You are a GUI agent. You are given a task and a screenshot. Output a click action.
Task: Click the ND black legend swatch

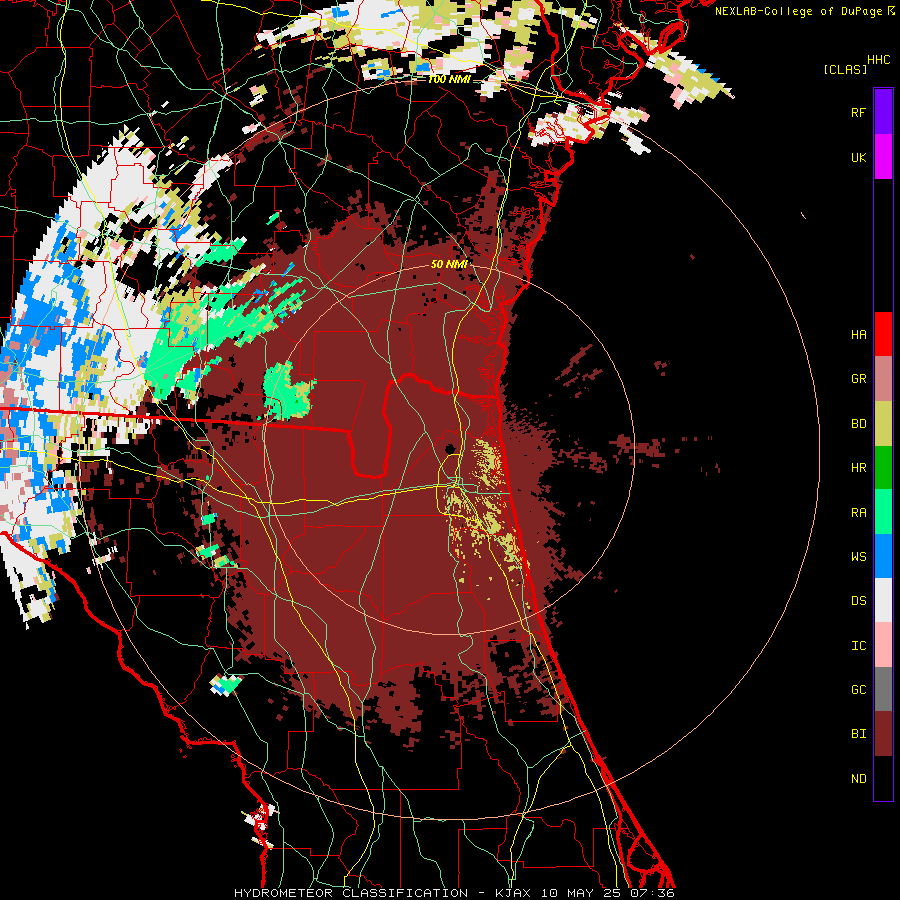point(883,778)
